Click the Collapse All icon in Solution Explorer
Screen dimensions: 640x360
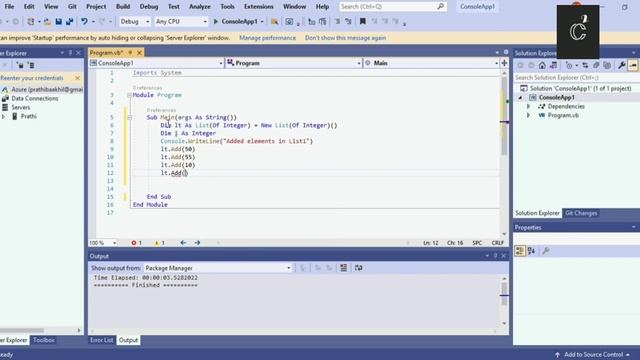tap(596, 65)
